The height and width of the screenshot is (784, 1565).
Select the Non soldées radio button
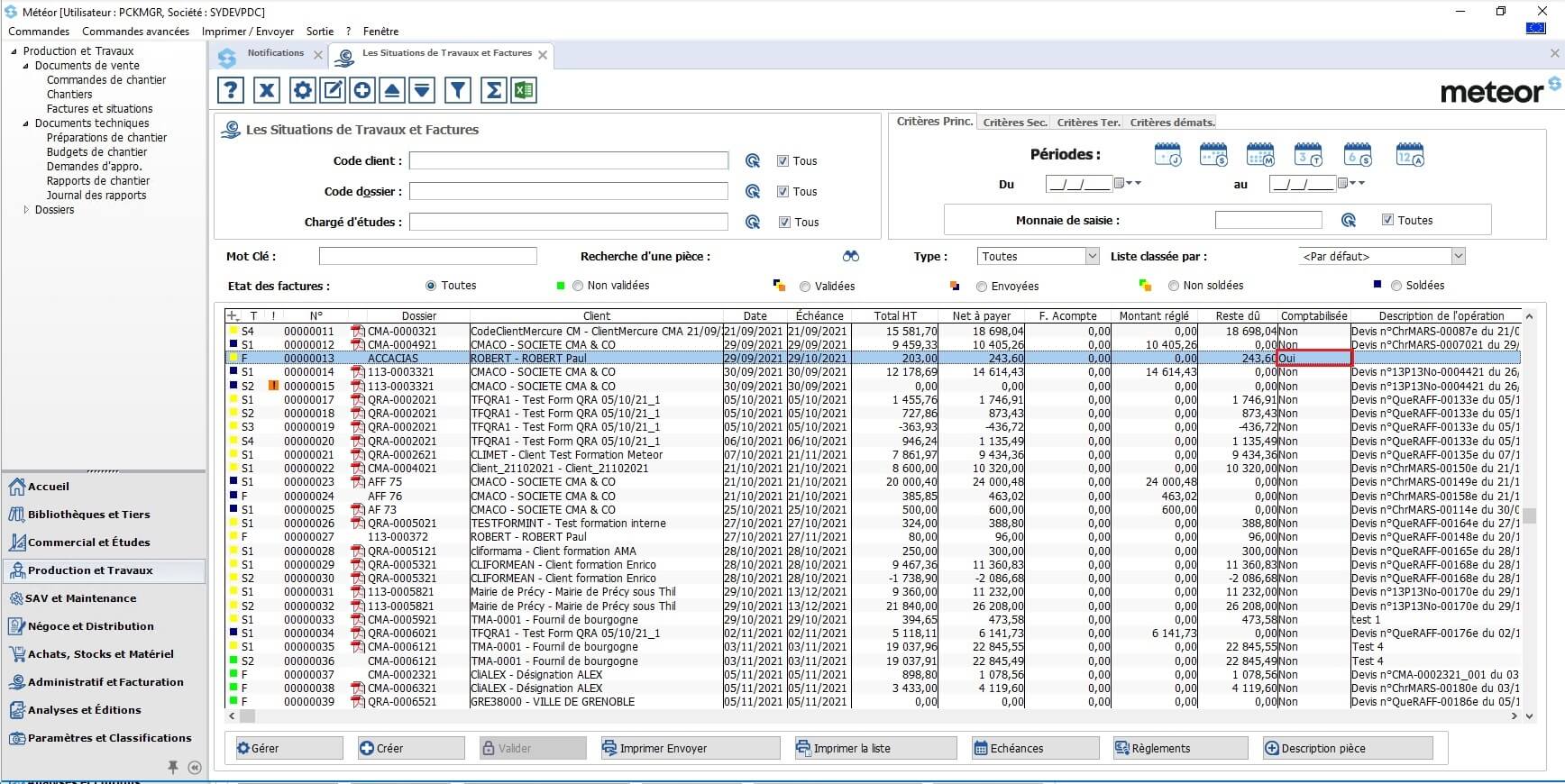pos(1174,286)
